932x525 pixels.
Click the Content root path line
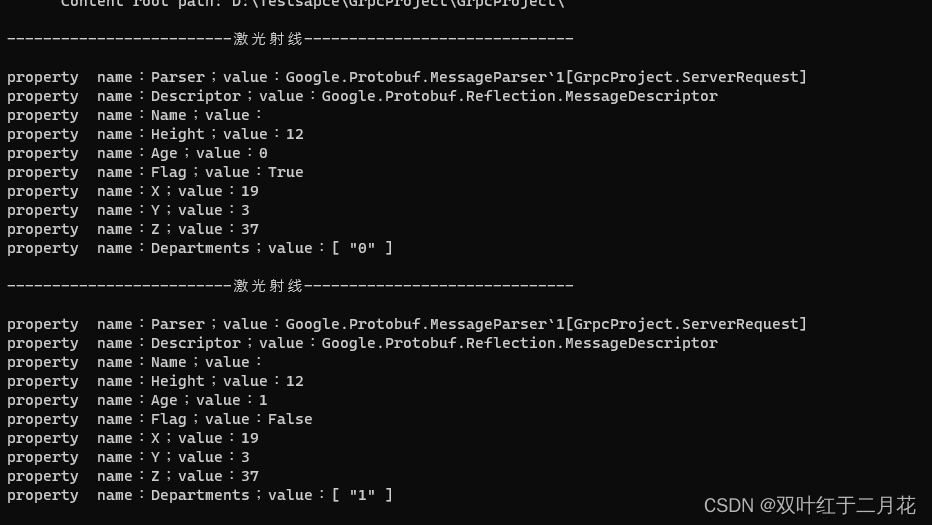click(312, 4)
